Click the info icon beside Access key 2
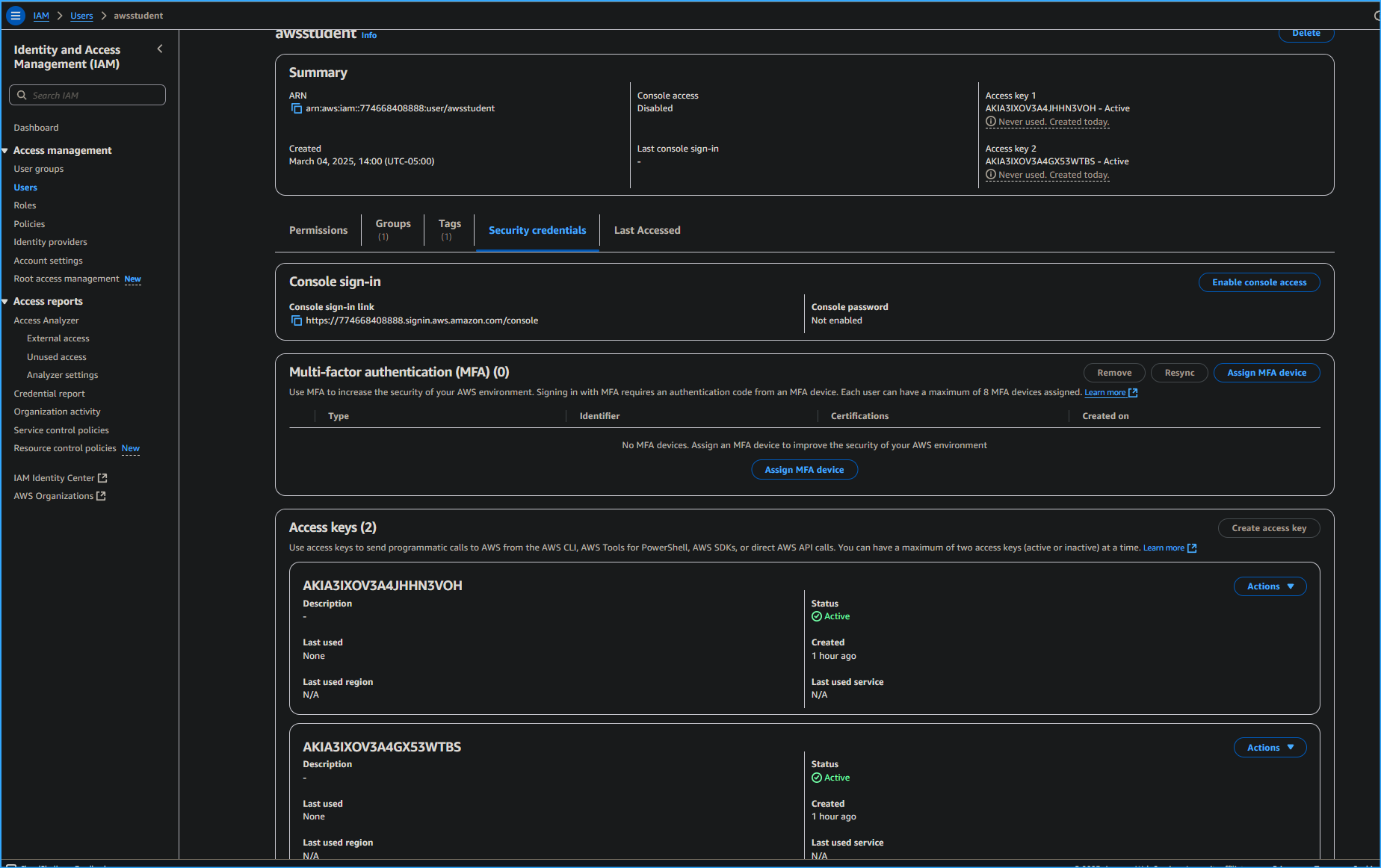This screenshot has width=1381, height=868. coord(990,174)
